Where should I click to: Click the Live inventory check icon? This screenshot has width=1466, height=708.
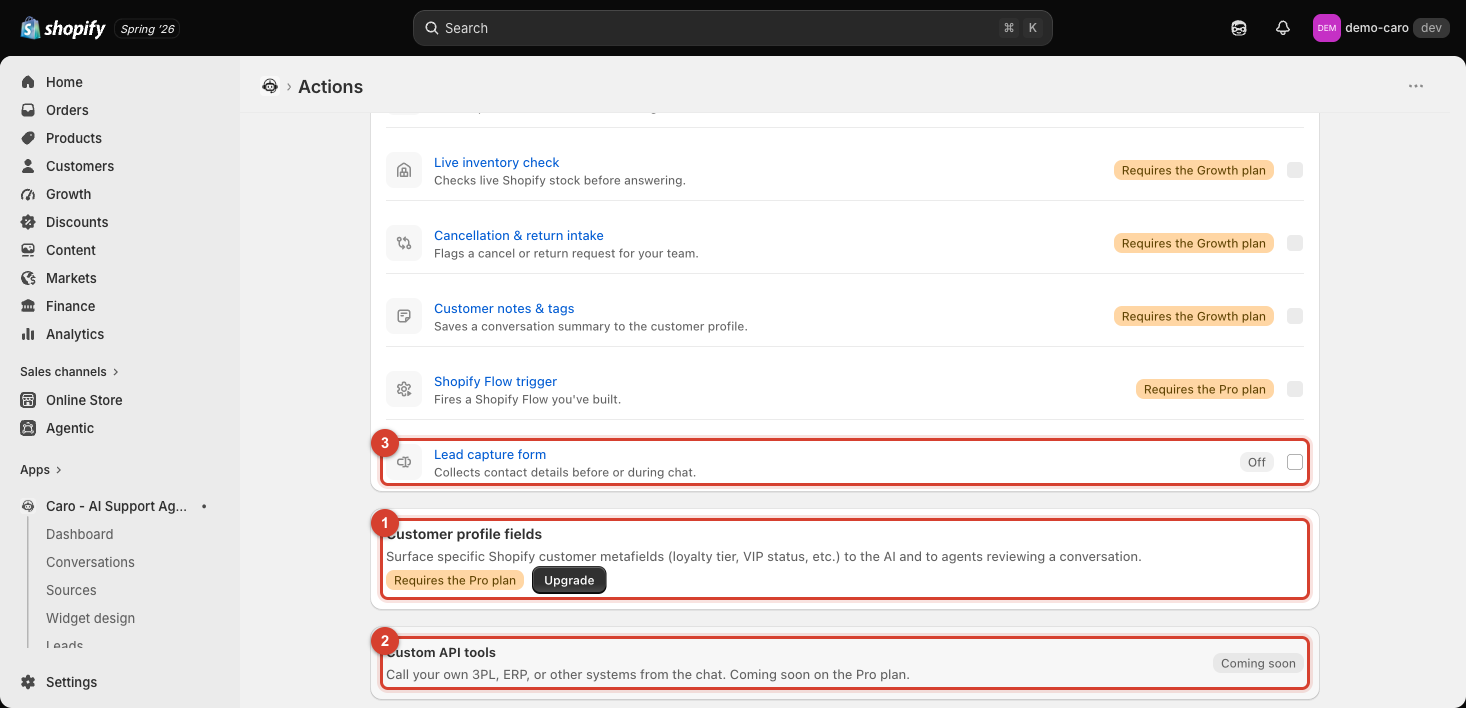(404, 170)
